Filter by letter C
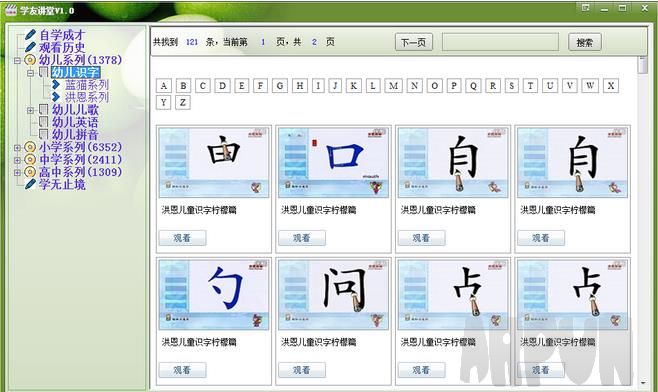Screen dimensions: 658x392 click(203, 86)
